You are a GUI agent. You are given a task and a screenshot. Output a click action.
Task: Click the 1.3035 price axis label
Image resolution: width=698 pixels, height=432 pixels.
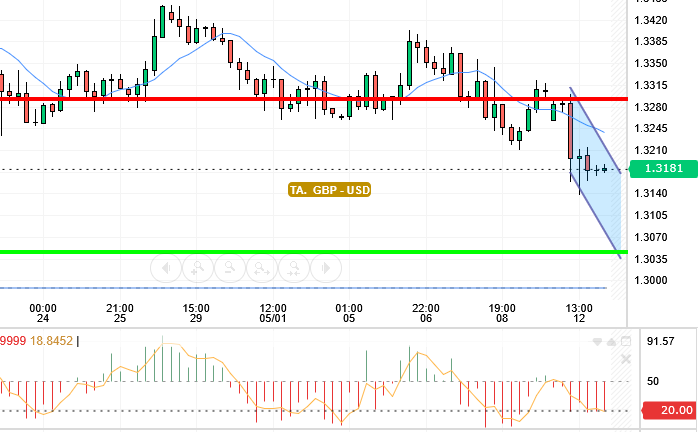tap(651, 259)
